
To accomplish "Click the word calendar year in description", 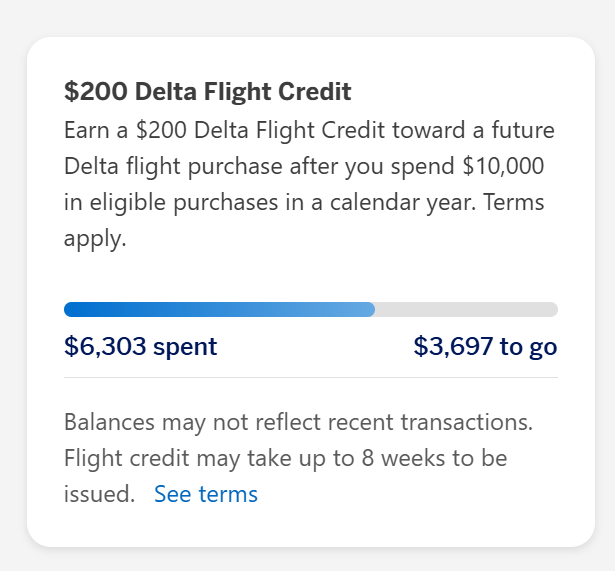I will [402, 202].
